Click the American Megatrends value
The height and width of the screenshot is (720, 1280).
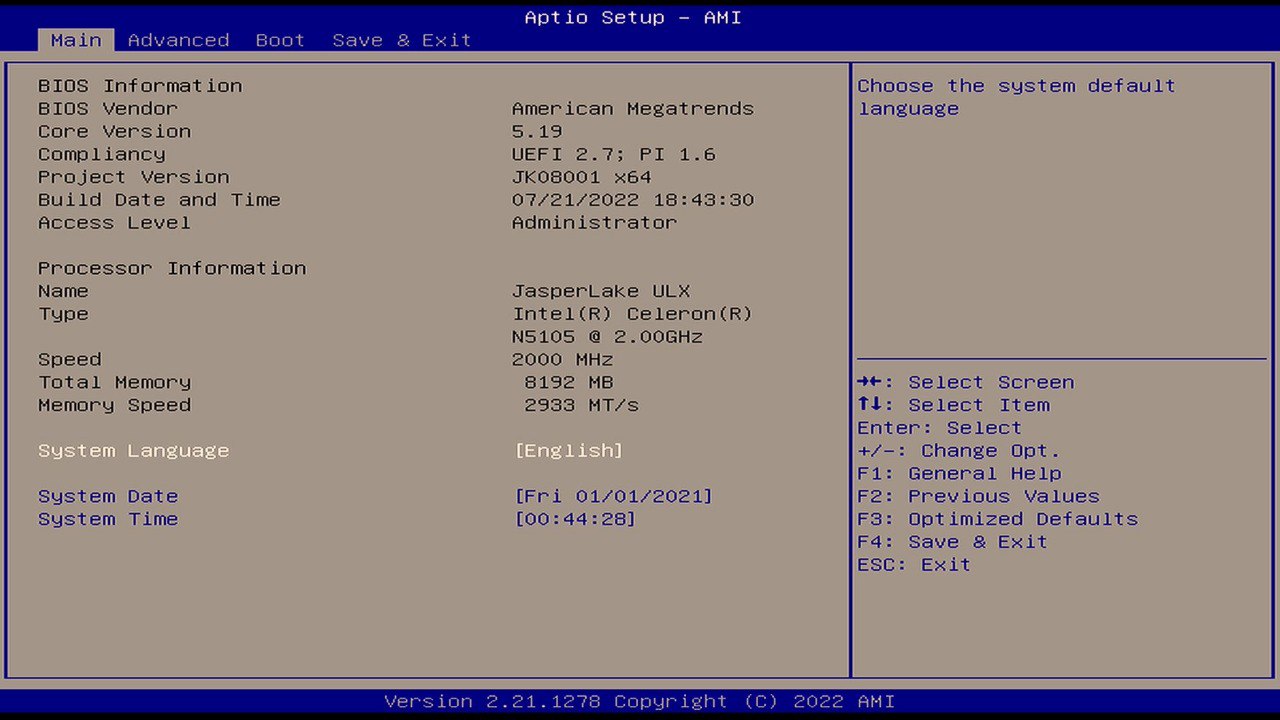(x=633, y=108)
